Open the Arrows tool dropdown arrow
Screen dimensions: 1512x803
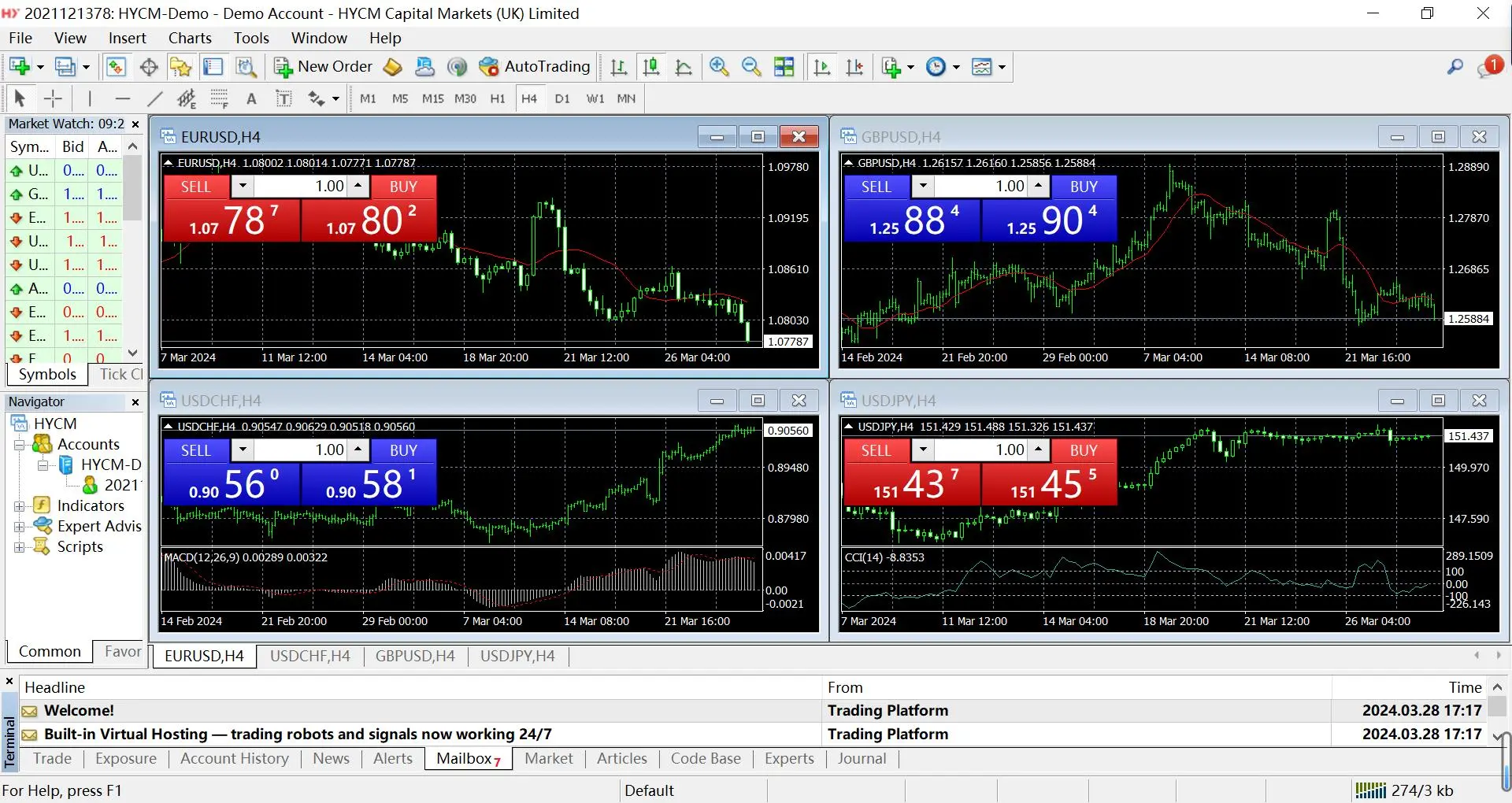click(x=335, y=98)
